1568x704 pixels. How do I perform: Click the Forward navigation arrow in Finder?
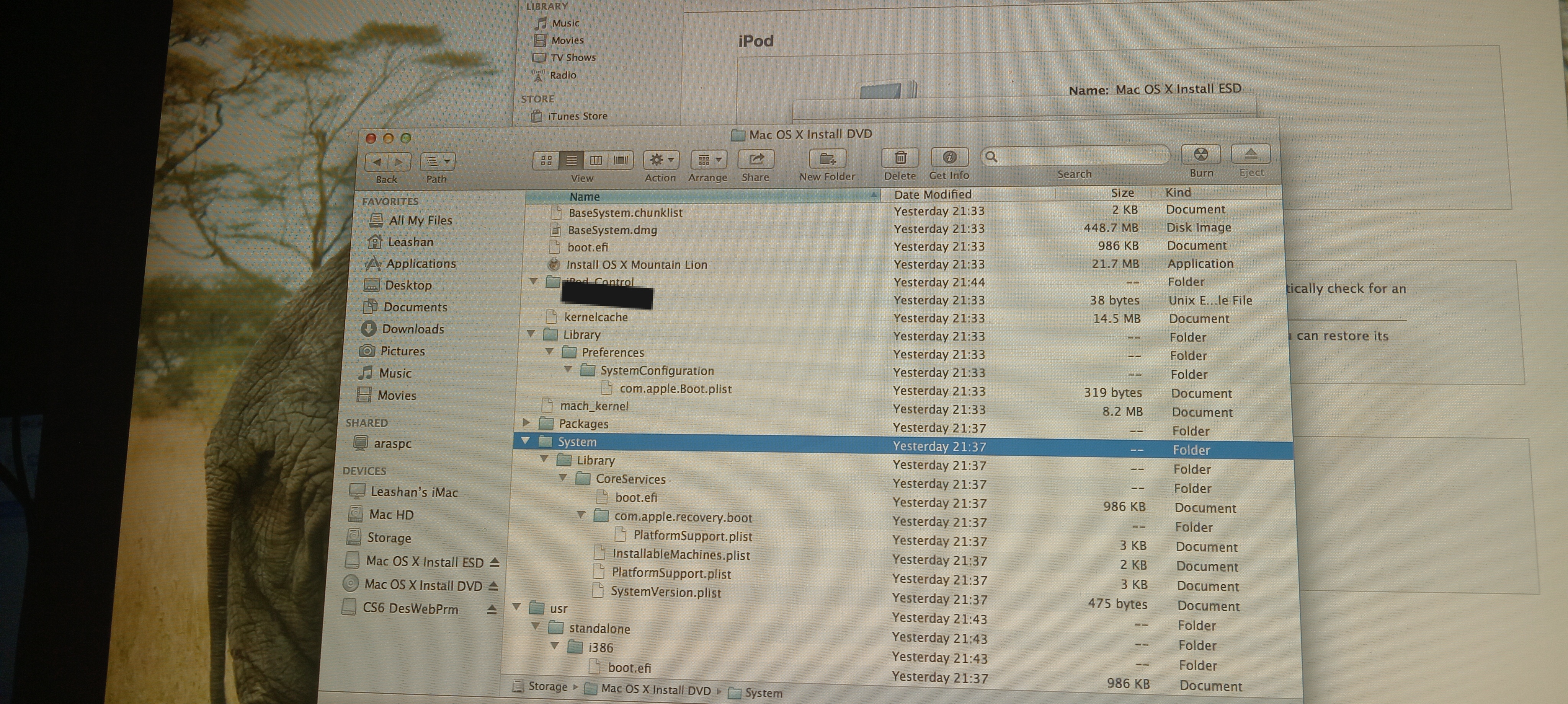pos(399,162)
